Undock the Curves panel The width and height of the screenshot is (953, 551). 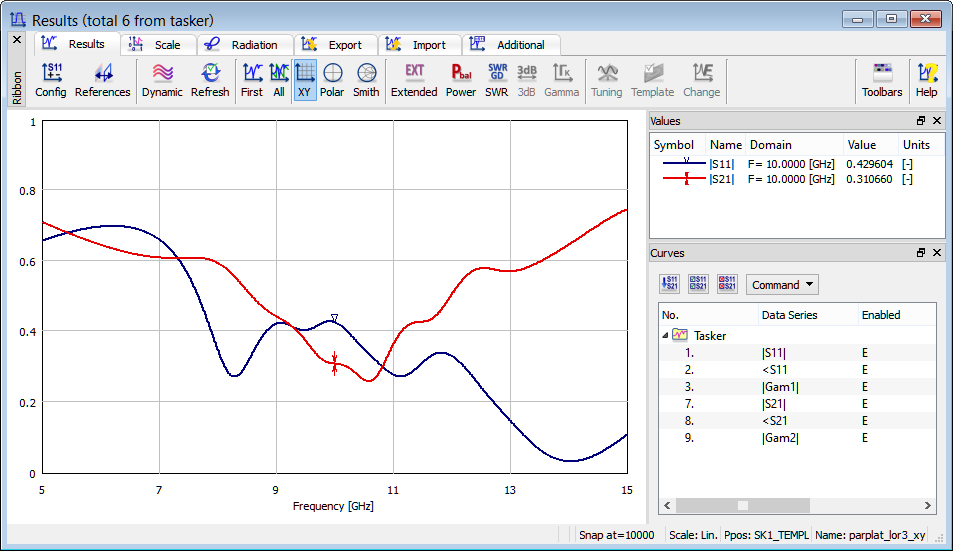point(921,253)
